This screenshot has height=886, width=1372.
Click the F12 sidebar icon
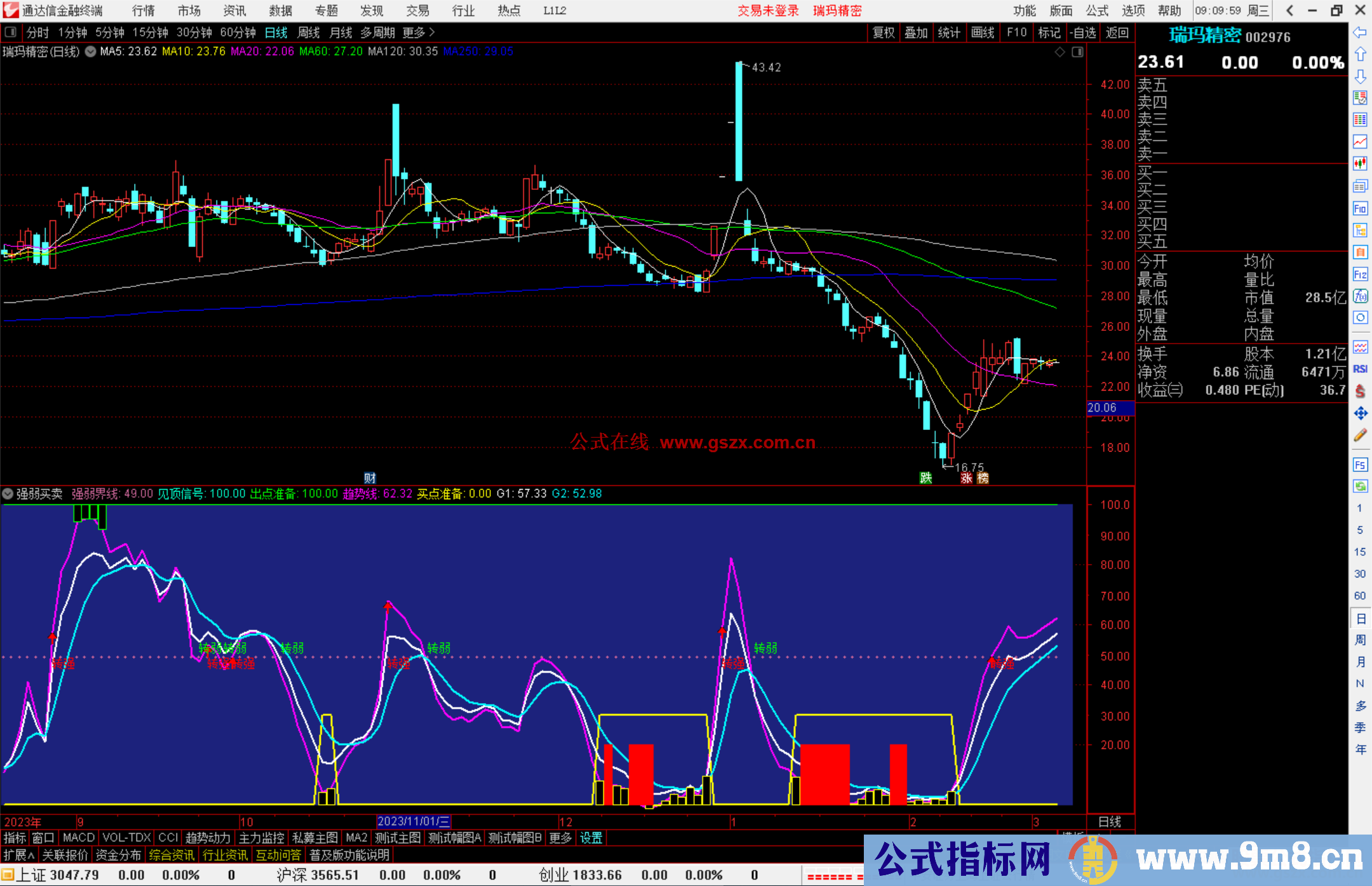(1360, 274)
